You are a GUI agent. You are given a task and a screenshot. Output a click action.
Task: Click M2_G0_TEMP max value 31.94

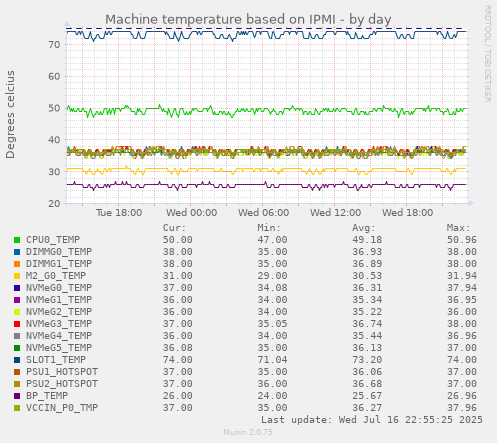tap(462, 276)
